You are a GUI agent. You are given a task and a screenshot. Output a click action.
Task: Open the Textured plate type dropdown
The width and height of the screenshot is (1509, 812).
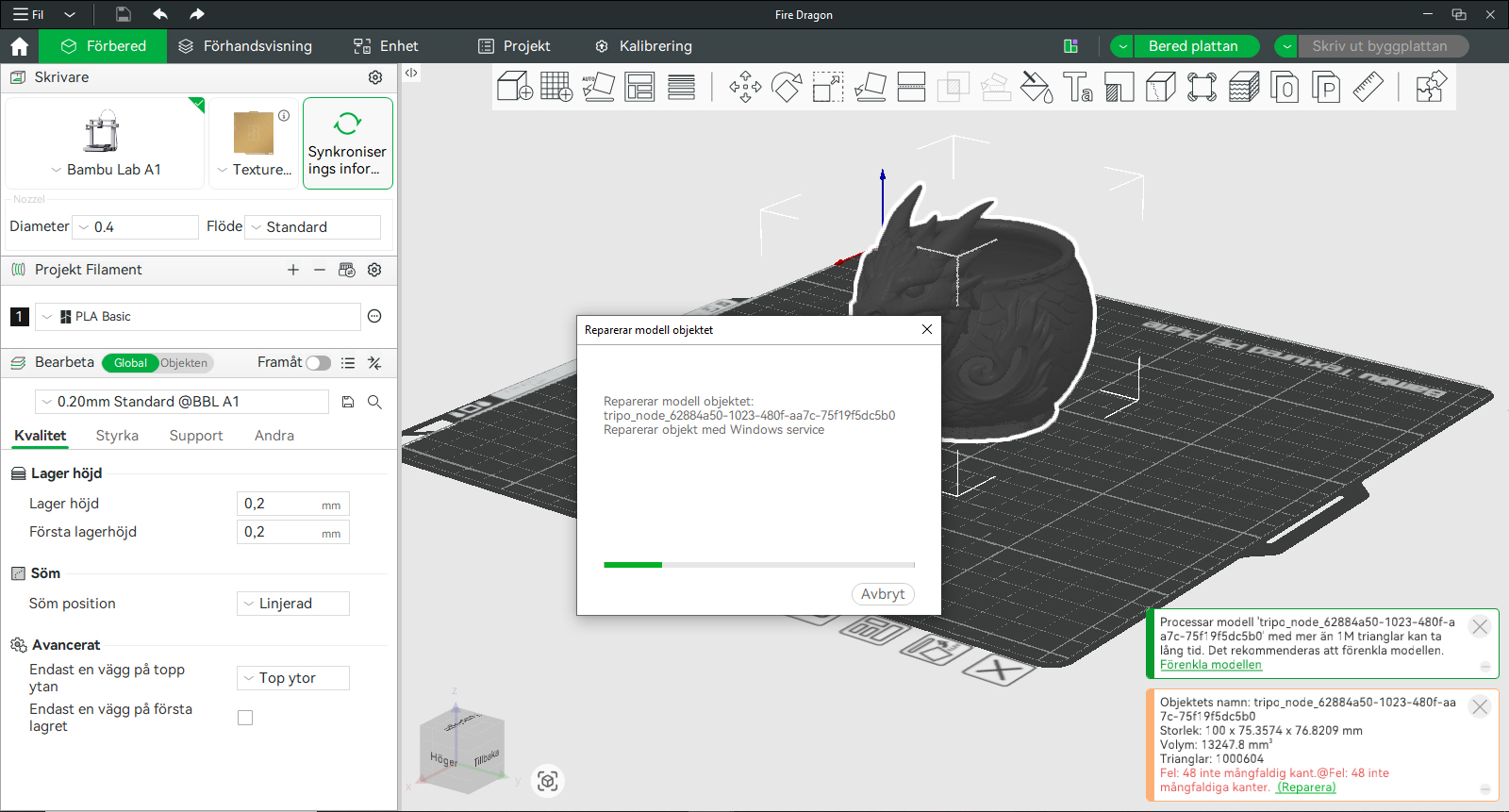[254, 170]
